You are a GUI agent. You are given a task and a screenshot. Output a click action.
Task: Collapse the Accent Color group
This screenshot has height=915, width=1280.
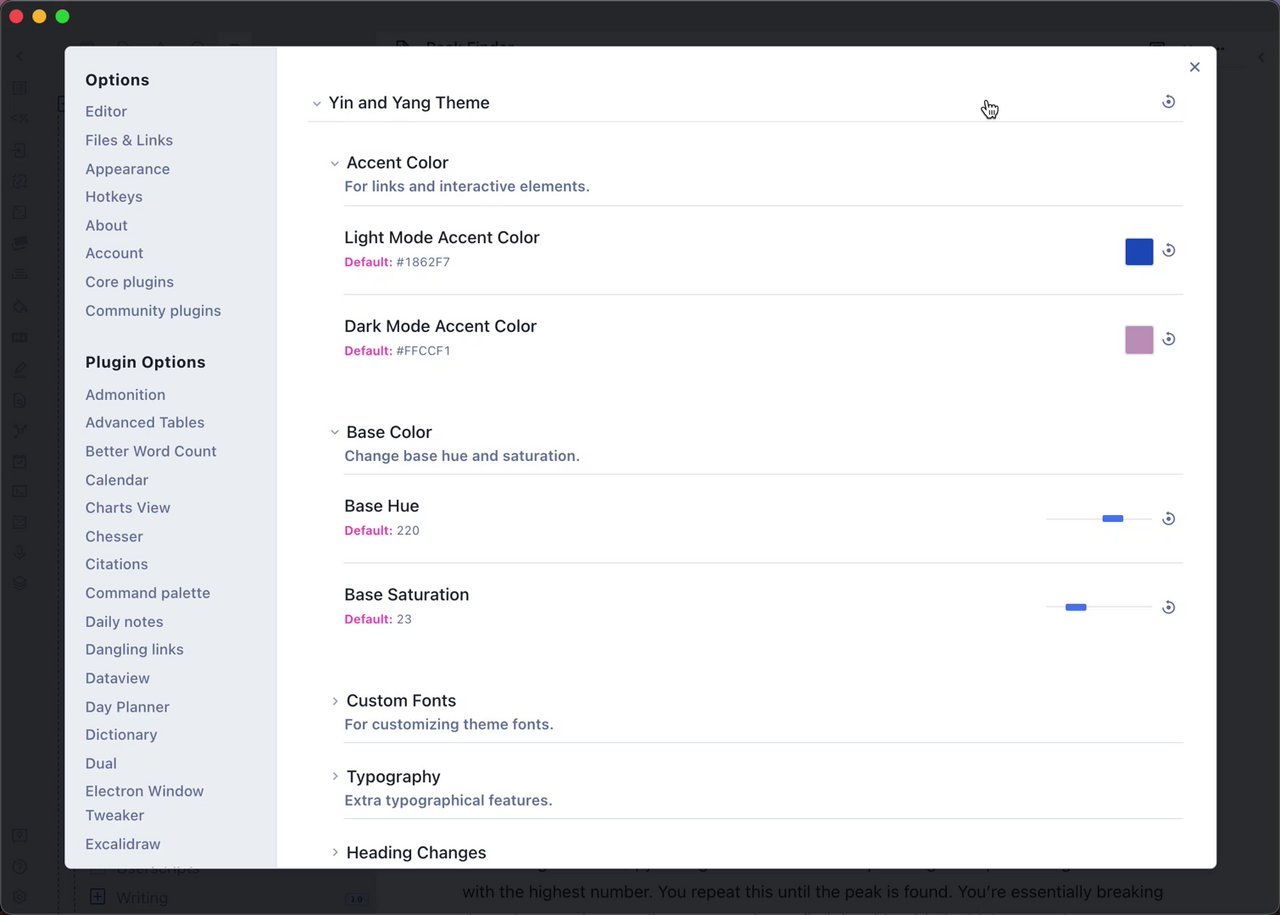point(335,163)
